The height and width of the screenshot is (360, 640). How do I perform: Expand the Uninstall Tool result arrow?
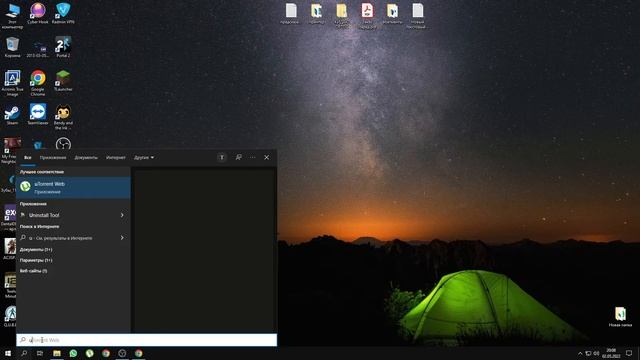click(x=122, y=215)
